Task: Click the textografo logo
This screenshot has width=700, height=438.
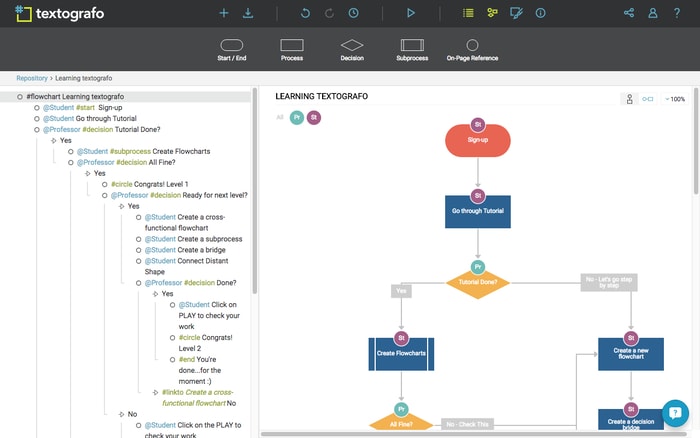Action: click(x=59, y=13)
